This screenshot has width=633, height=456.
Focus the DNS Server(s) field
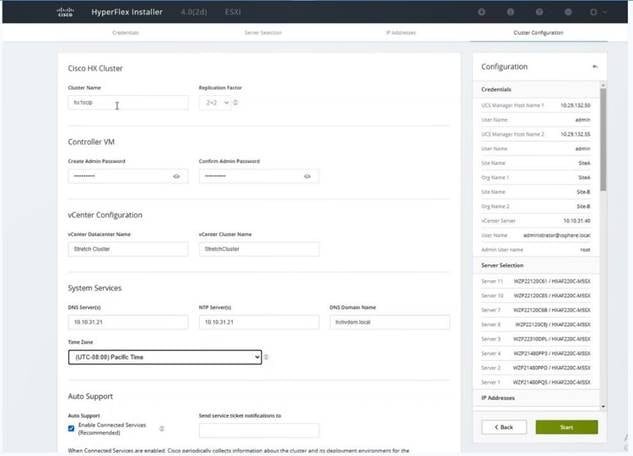(128, 322)
